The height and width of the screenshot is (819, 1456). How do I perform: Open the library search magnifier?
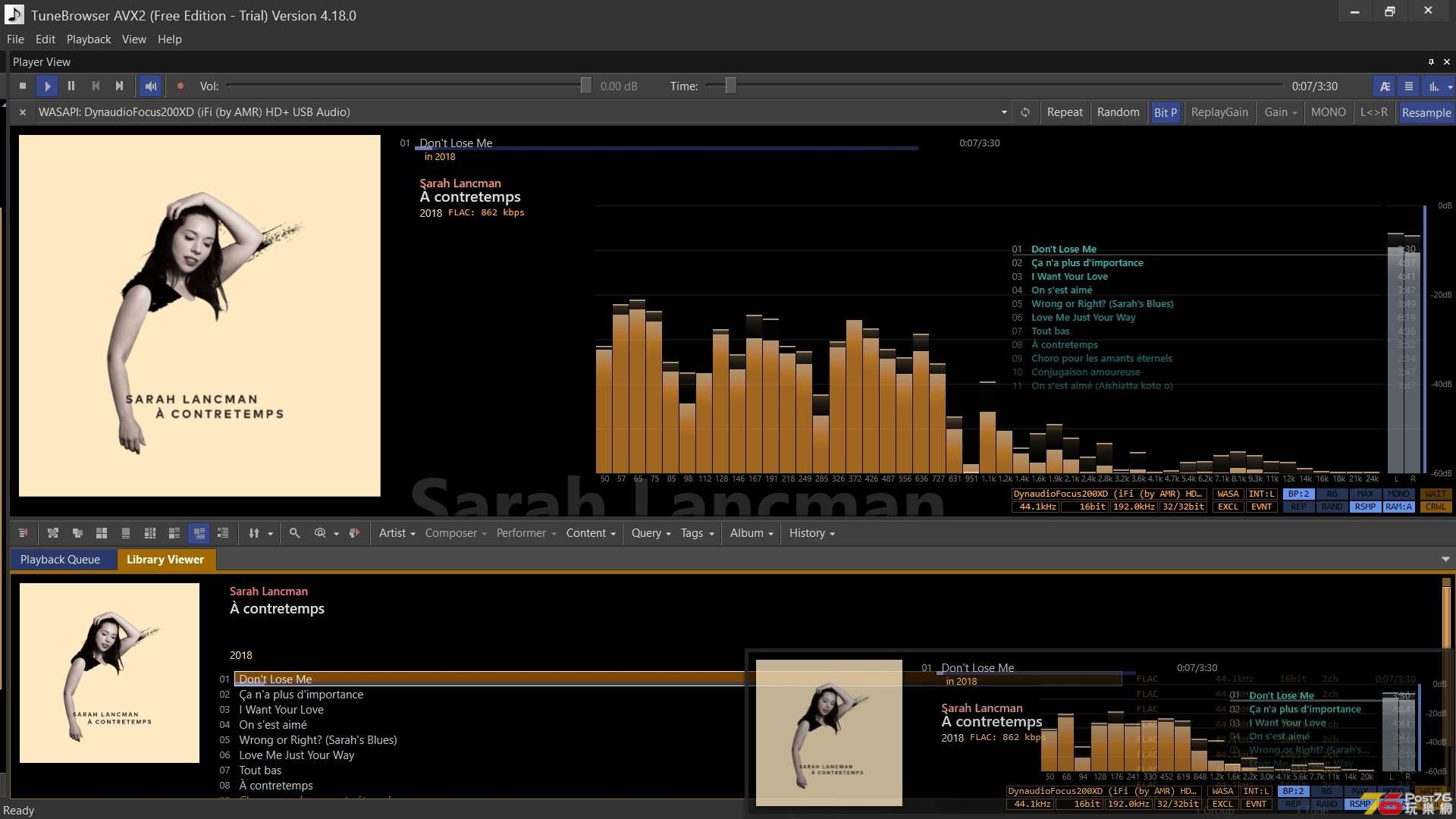pyautogui.click(x=294, y=533)
